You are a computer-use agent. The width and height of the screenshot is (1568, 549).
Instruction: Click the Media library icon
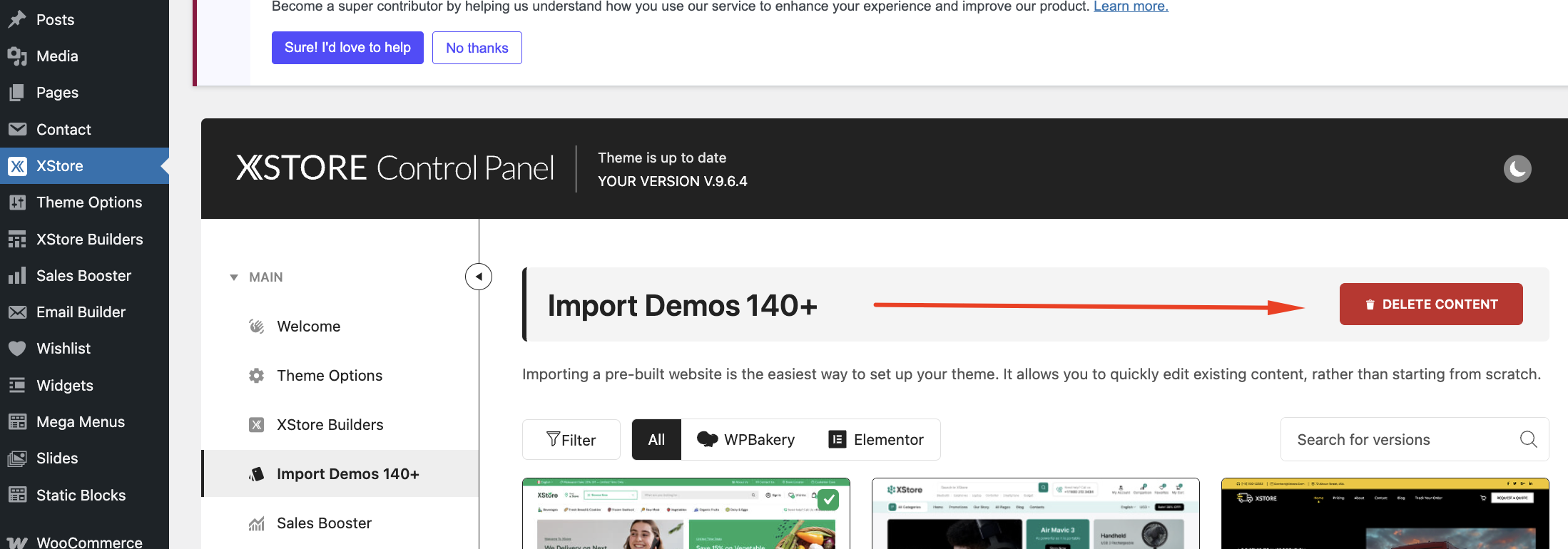click(x=17, y=56)
